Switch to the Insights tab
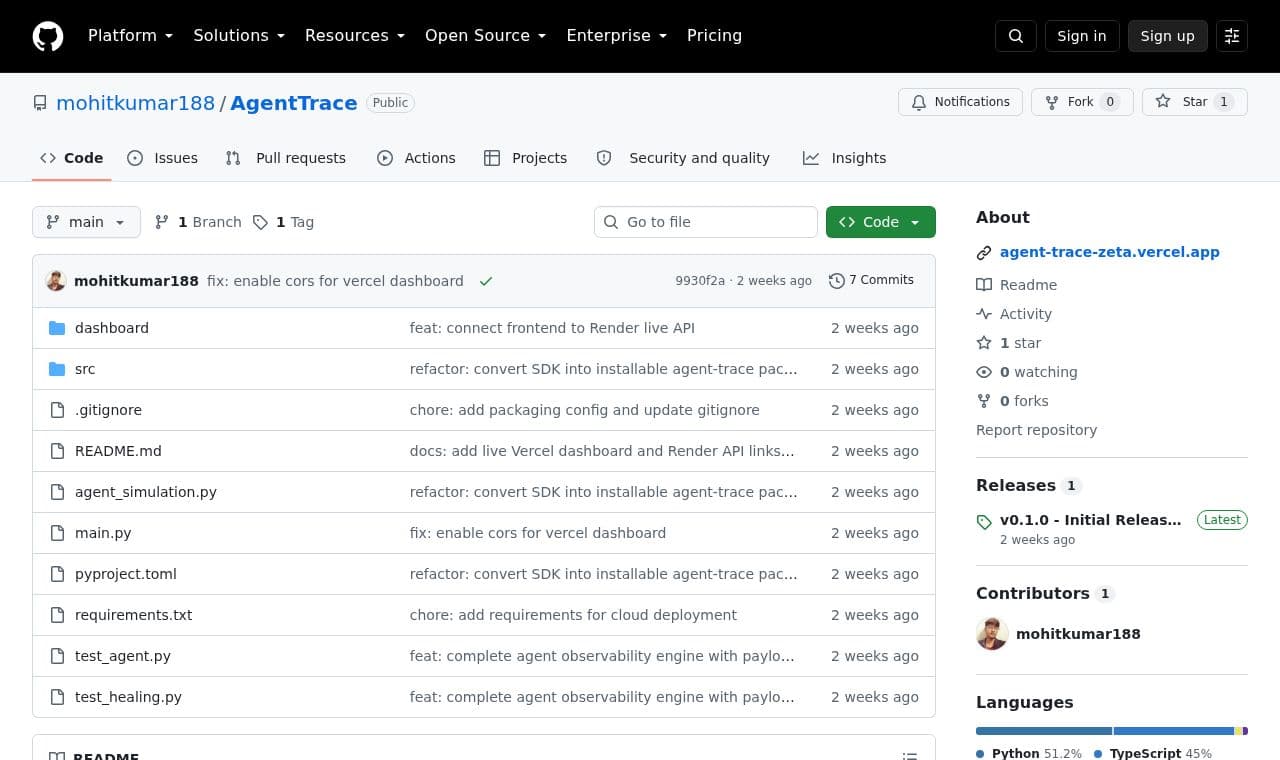 tap(845, 158)
